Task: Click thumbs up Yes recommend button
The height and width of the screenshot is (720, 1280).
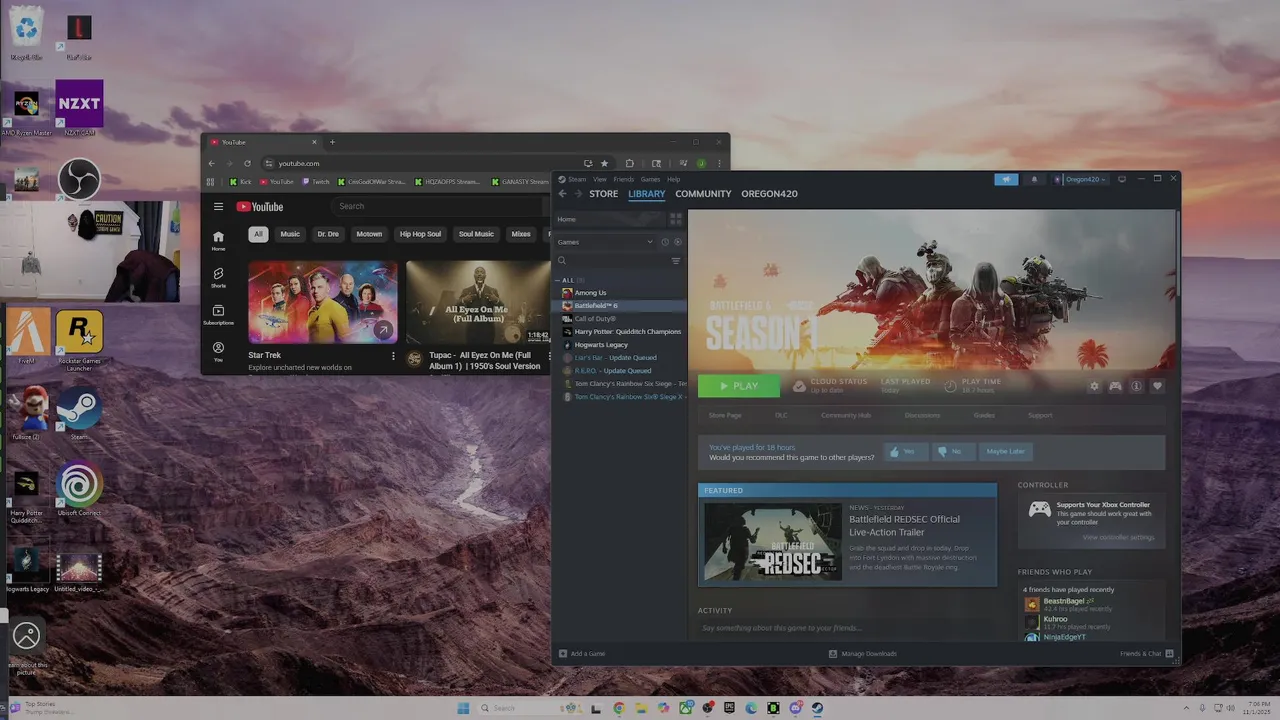Action: click(x=905, y=451)
